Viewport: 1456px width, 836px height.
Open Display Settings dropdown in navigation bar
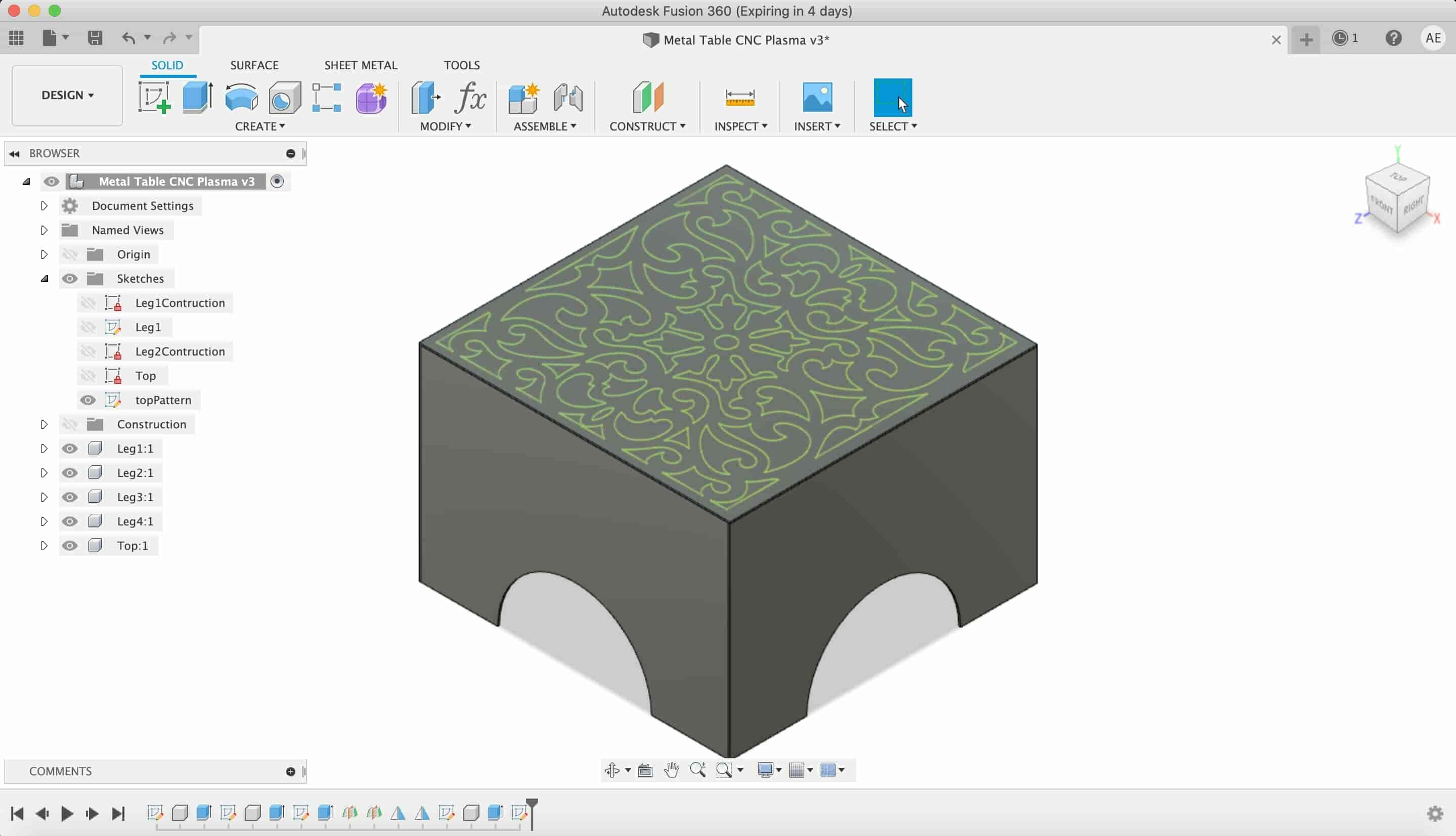pos(769,770)
